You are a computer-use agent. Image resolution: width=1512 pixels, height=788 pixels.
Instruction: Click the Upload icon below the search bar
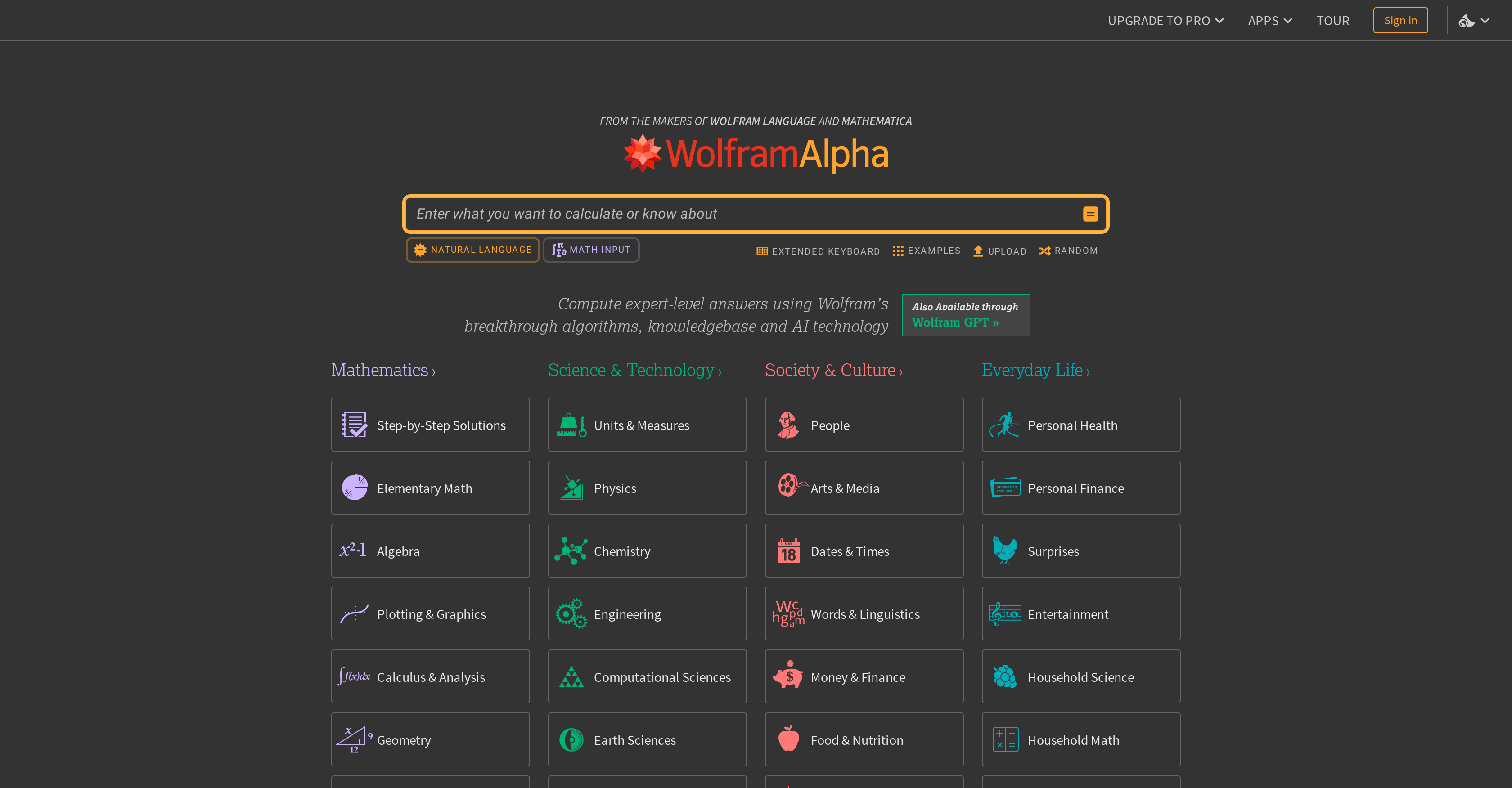[x=978, y=251]
